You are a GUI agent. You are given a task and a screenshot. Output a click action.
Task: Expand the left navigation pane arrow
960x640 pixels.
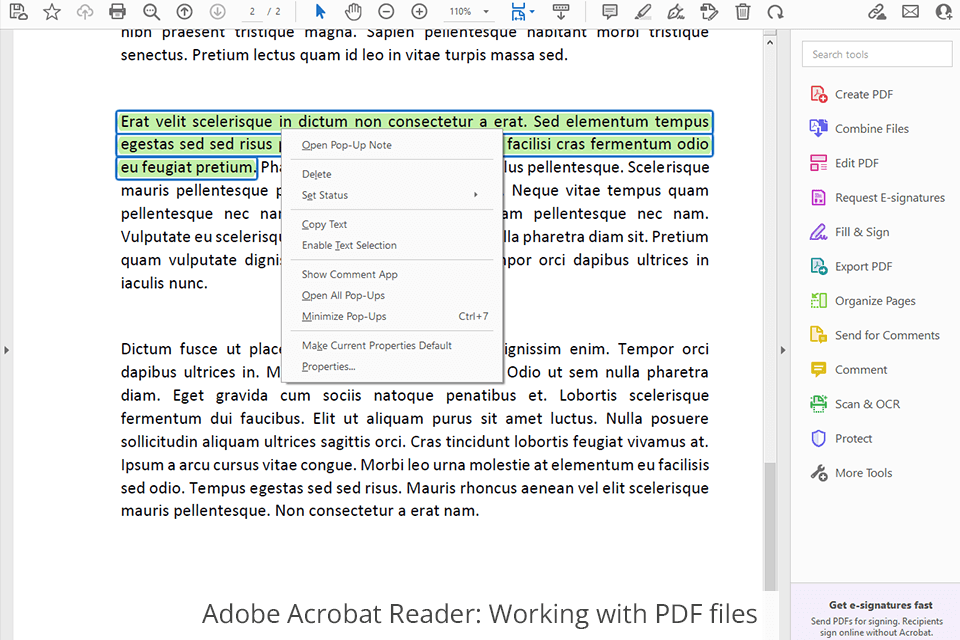(x=6, y=350)
